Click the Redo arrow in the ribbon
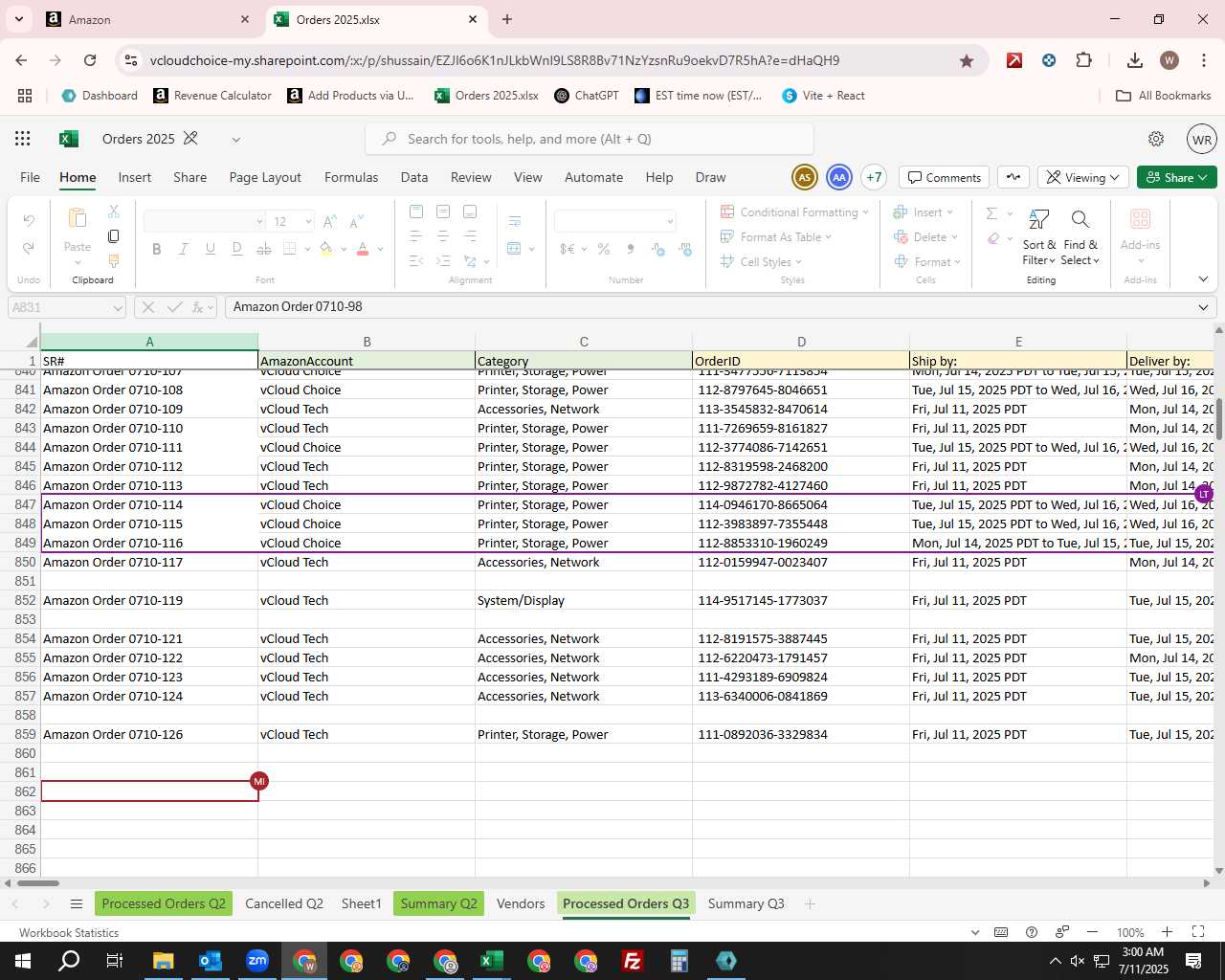This screenshot has height=980, width=1225. tap(29, 249)
